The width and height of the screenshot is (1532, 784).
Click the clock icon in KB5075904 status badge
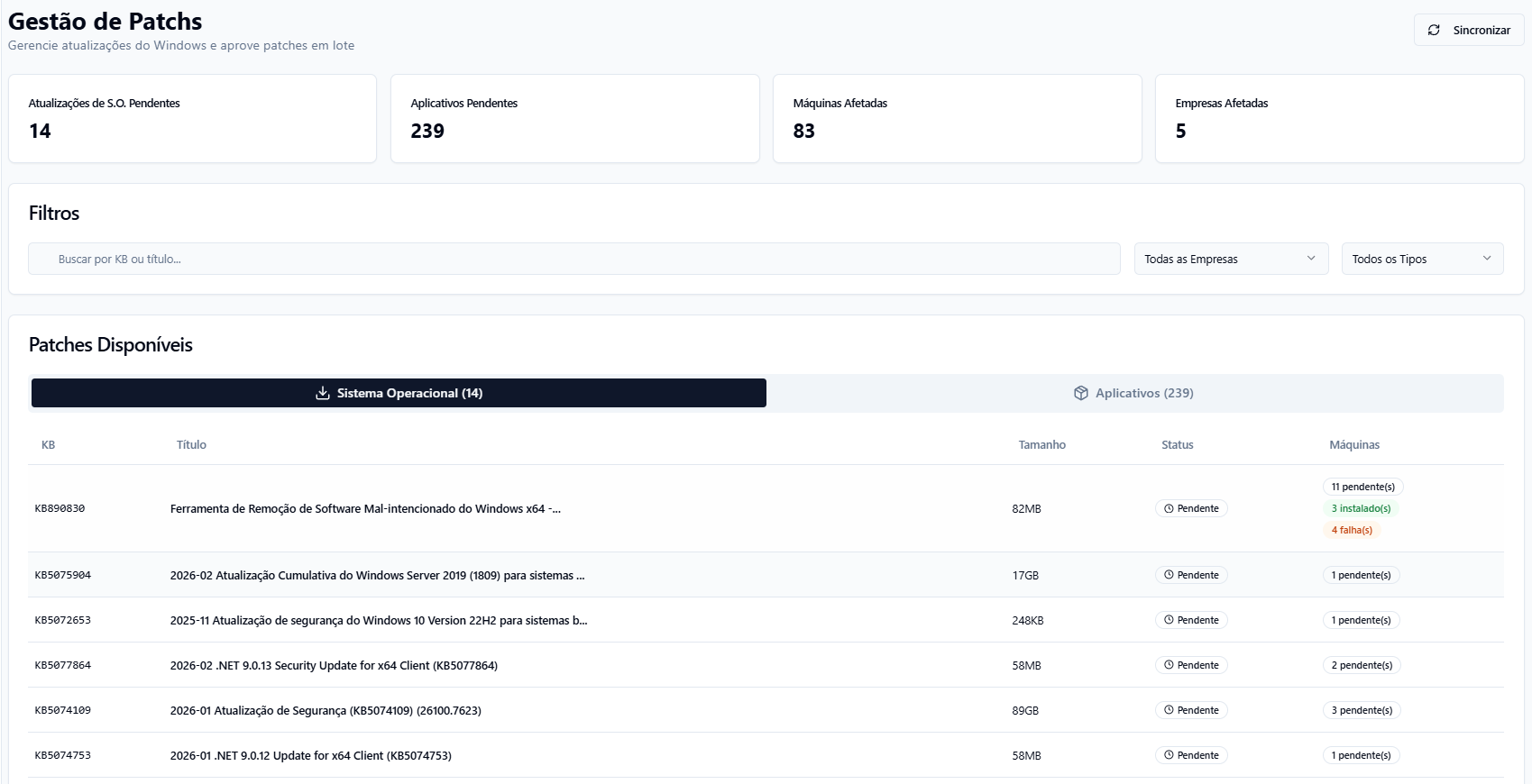point(1169,576)
